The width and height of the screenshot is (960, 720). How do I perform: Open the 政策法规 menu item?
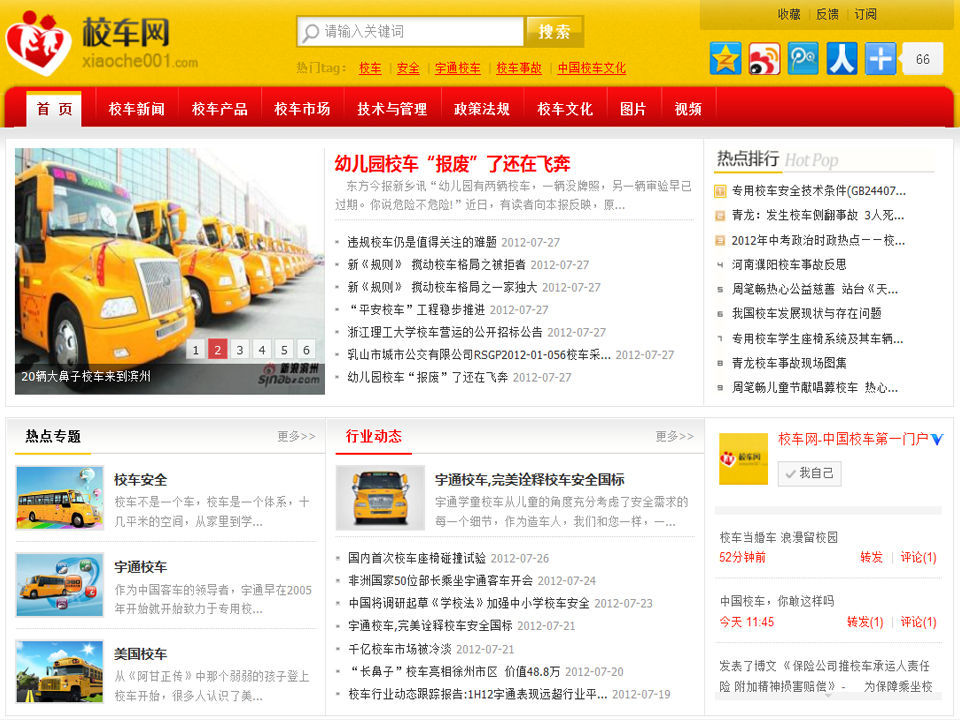click(482, 109)
